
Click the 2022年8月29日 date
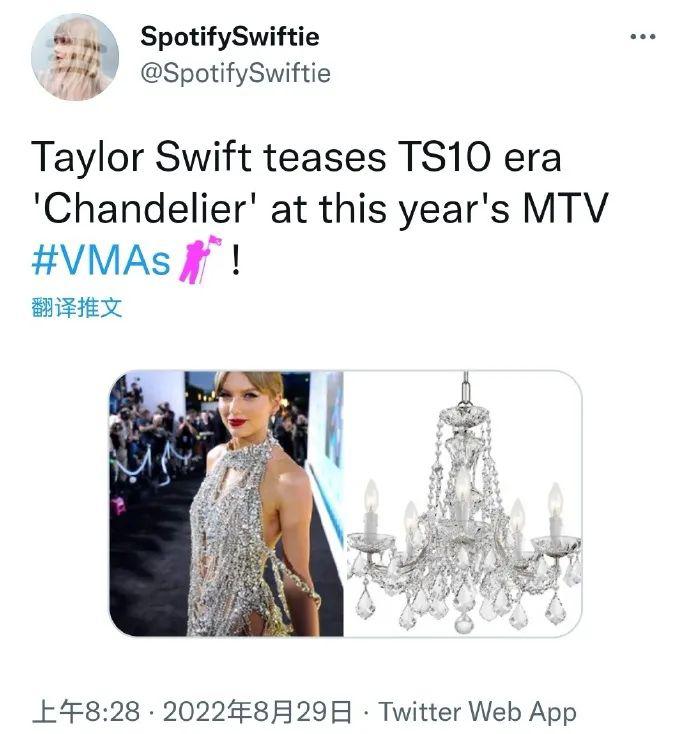tap(257, 712)
